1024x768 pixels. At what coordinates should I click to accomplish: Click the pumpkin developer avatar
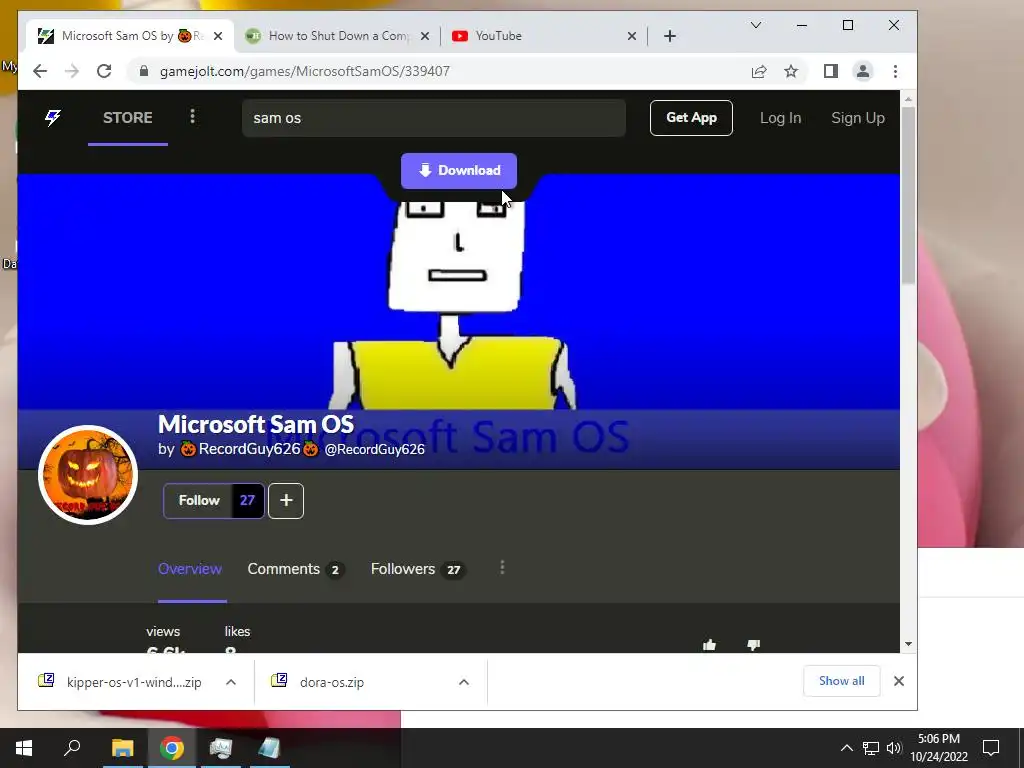pyautogui.click(x=88, y=475)
